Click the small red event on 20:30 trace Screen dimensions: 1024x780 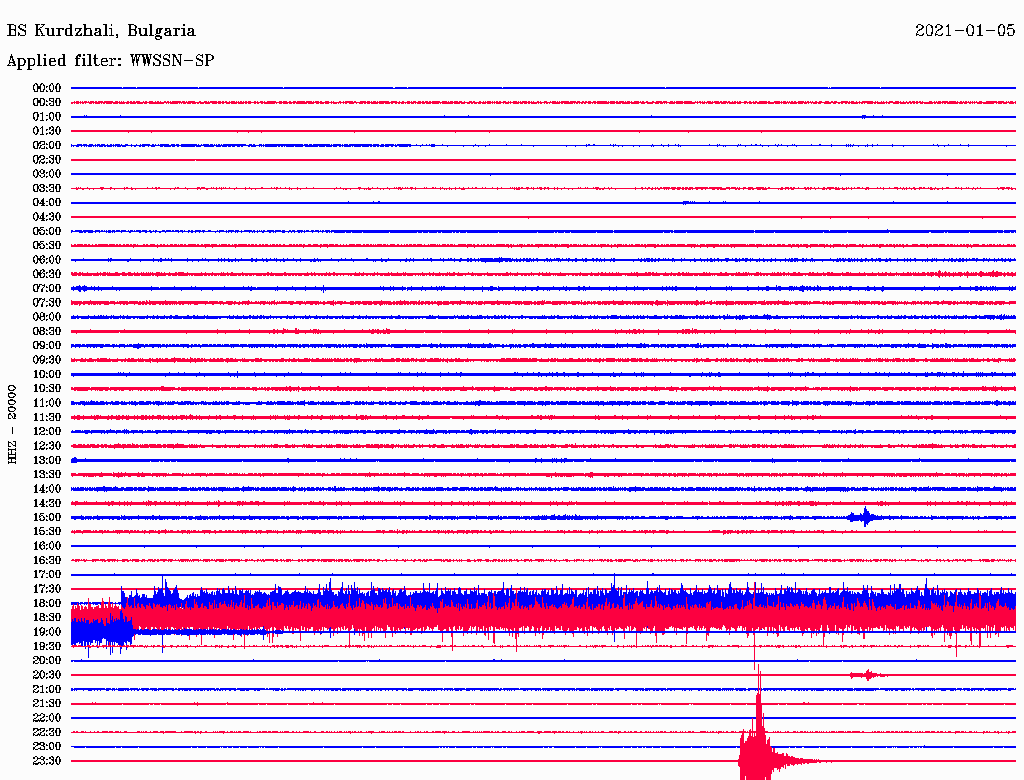[x=867, y=675]
